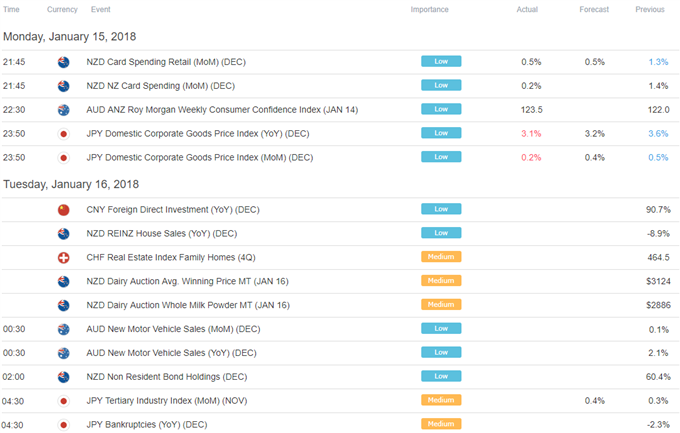The image size is (680, 433).
Task: Click the Currency column header
Action: pos(62,10)
